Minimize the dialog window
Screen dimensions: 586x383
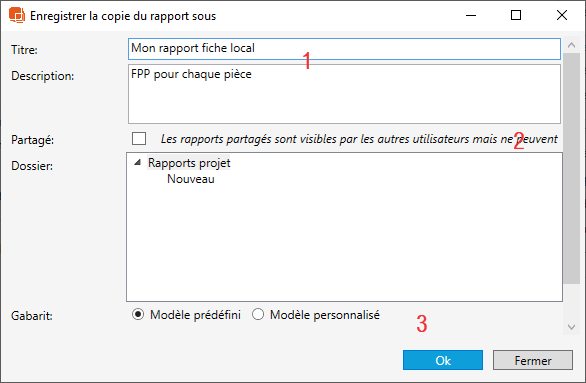tap(471, 15)
